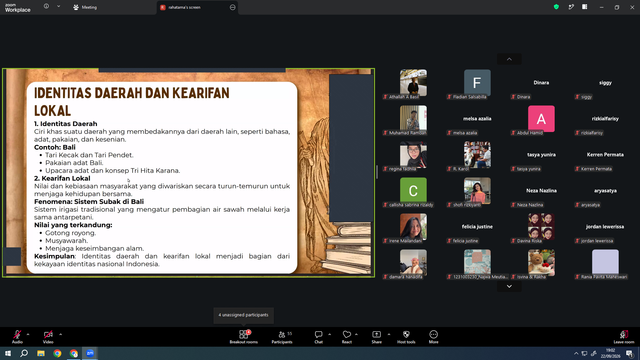Select Muhamad Ramdan's video tile
The width and height of the screenshot is (640, 360).
(x=413, y=119)
